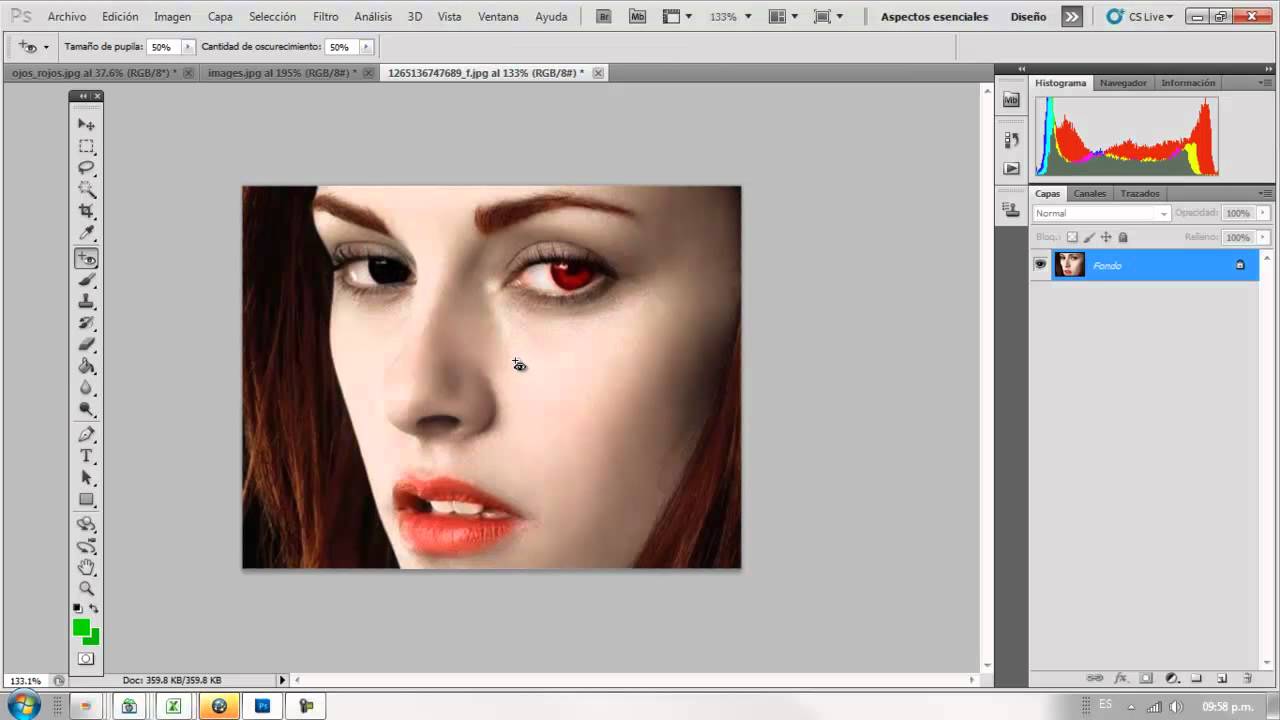Open the Filtro menu

(x=325, y=16)
